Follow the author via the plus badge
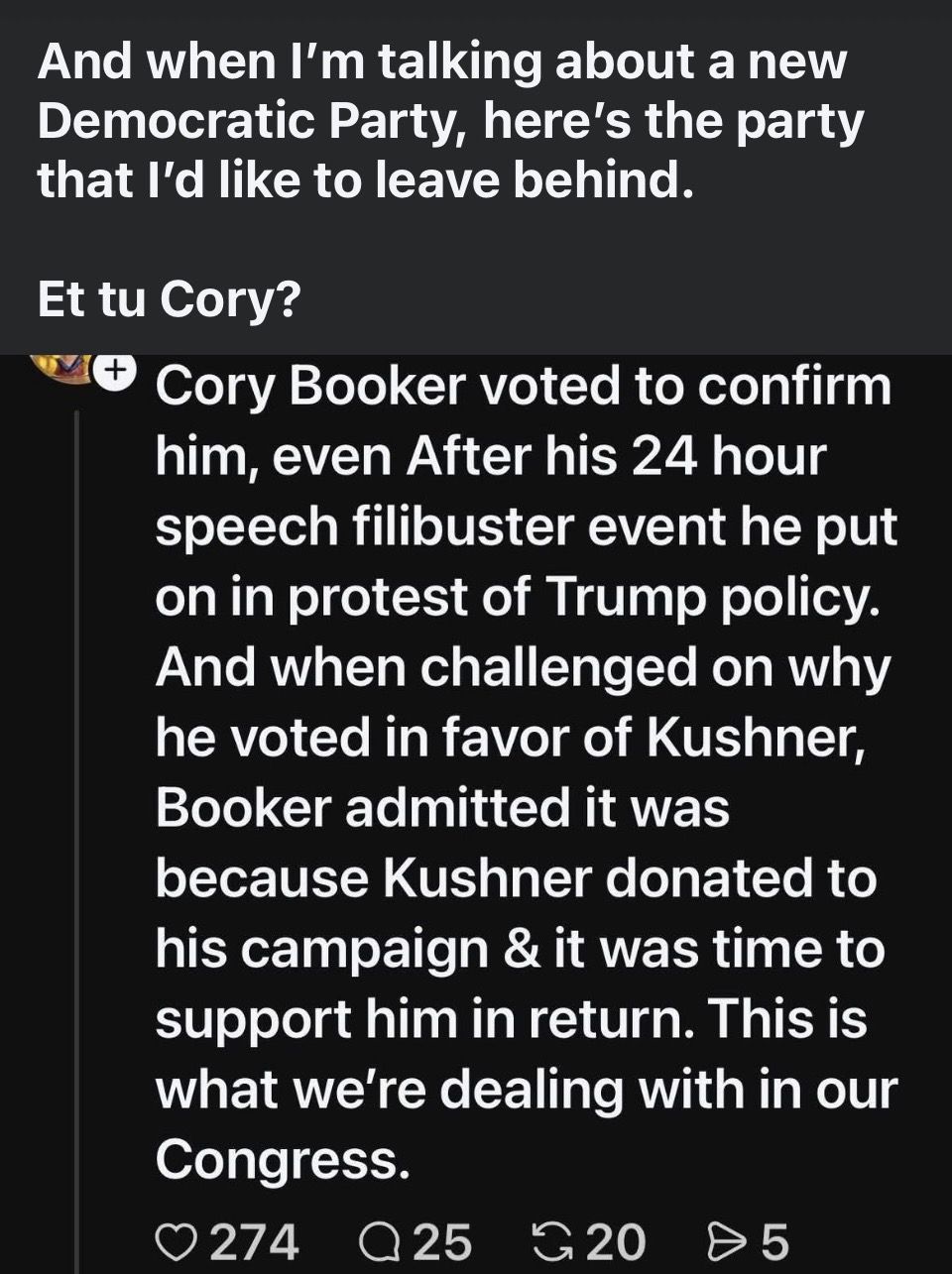 (117, 370)
